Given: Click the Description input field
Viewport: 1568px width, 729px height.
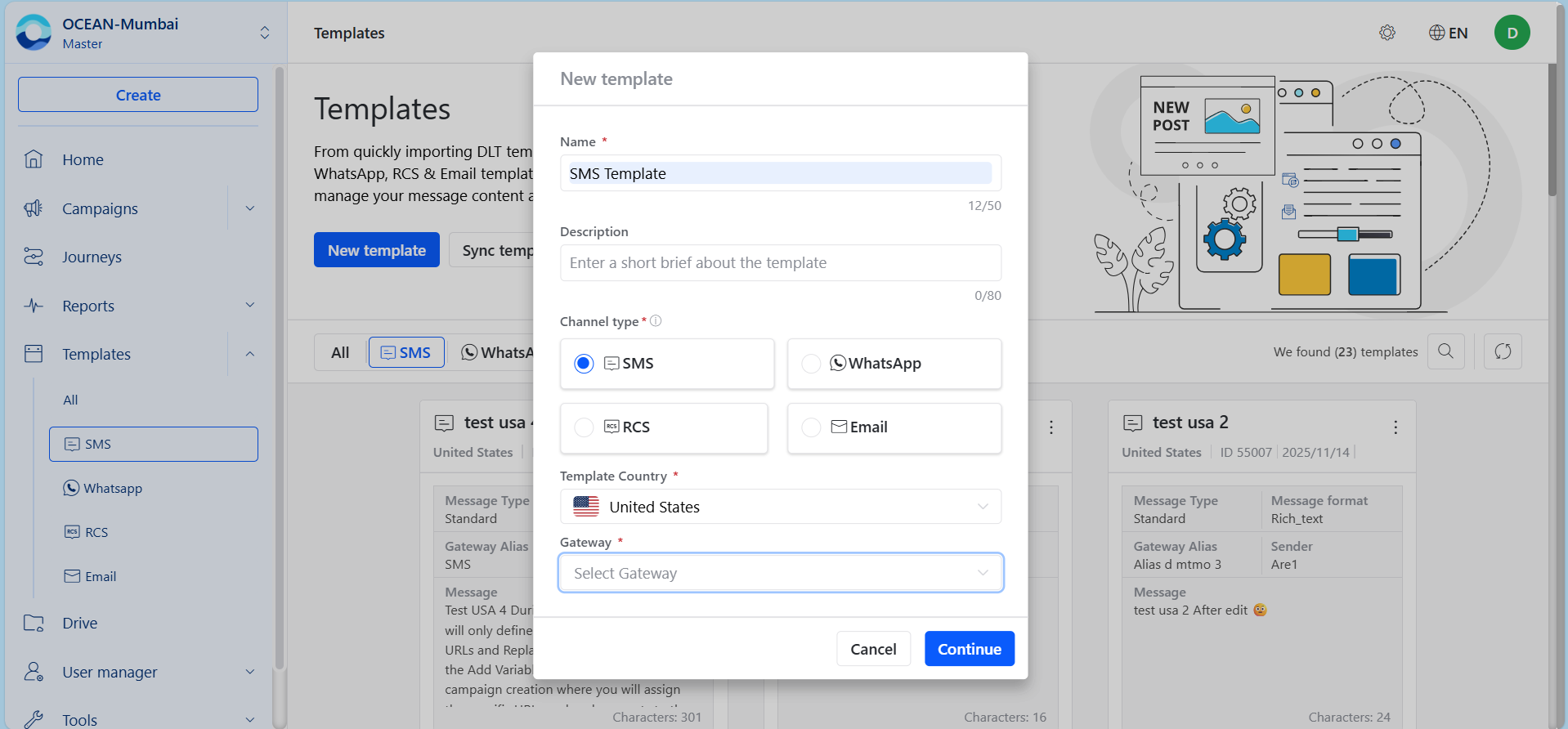Looking at the screenshot, I should coord(781,262).
